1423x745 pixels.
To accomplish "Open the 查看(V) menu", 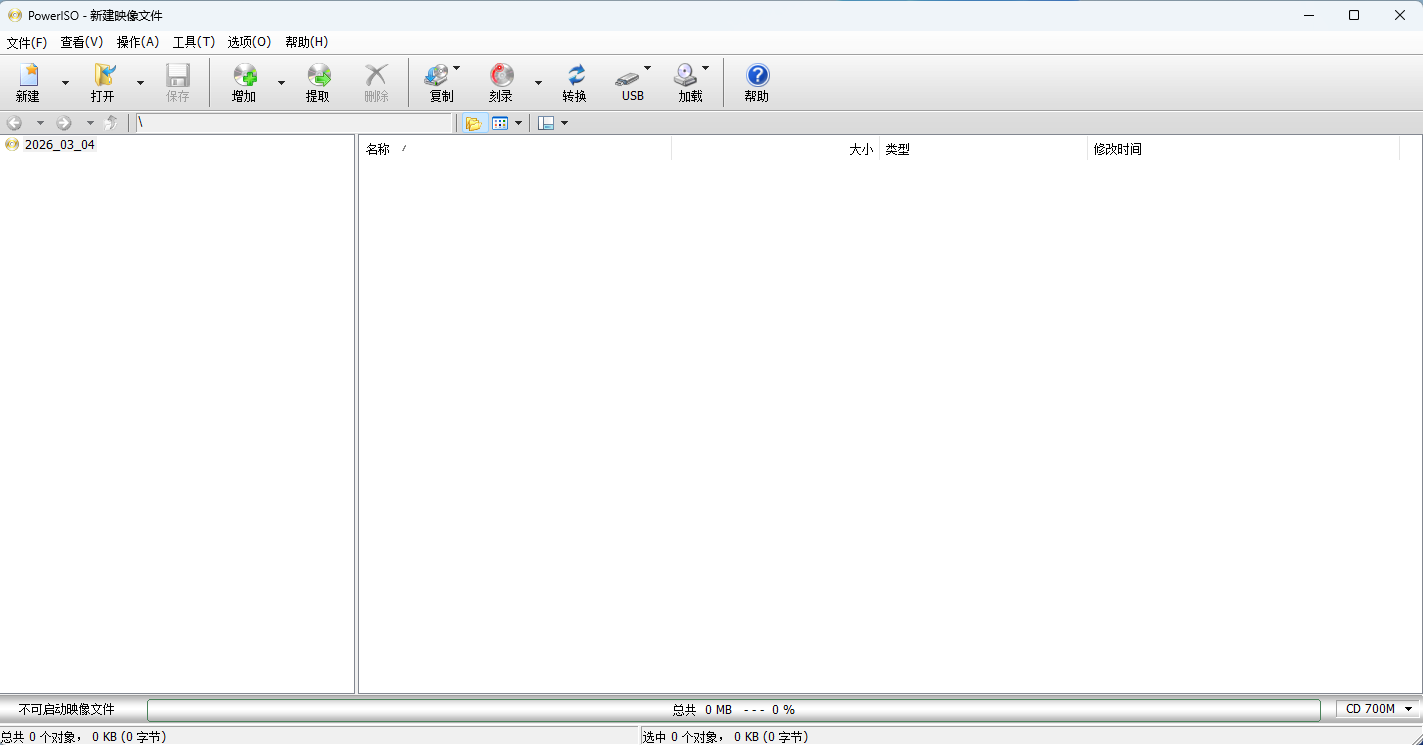I will pyautogui.click(x=82, y=42).
